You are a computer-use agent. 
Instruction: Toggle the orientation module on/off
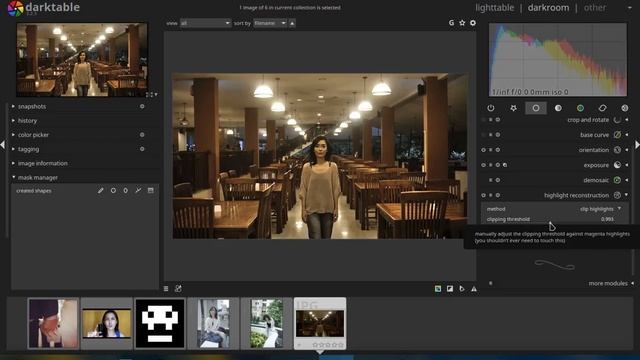coord(483,150)
